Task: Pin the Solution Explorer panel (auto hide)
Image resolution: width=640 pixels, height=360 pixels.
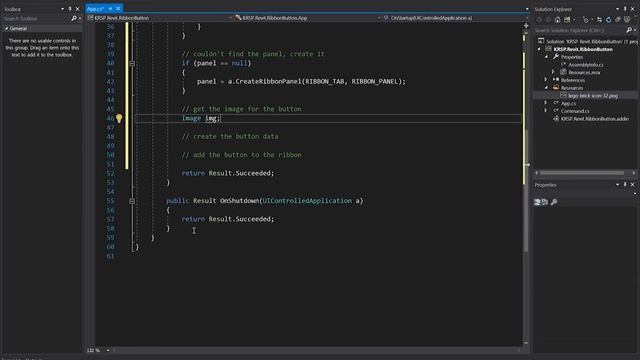Action: [x=625, y=9]
